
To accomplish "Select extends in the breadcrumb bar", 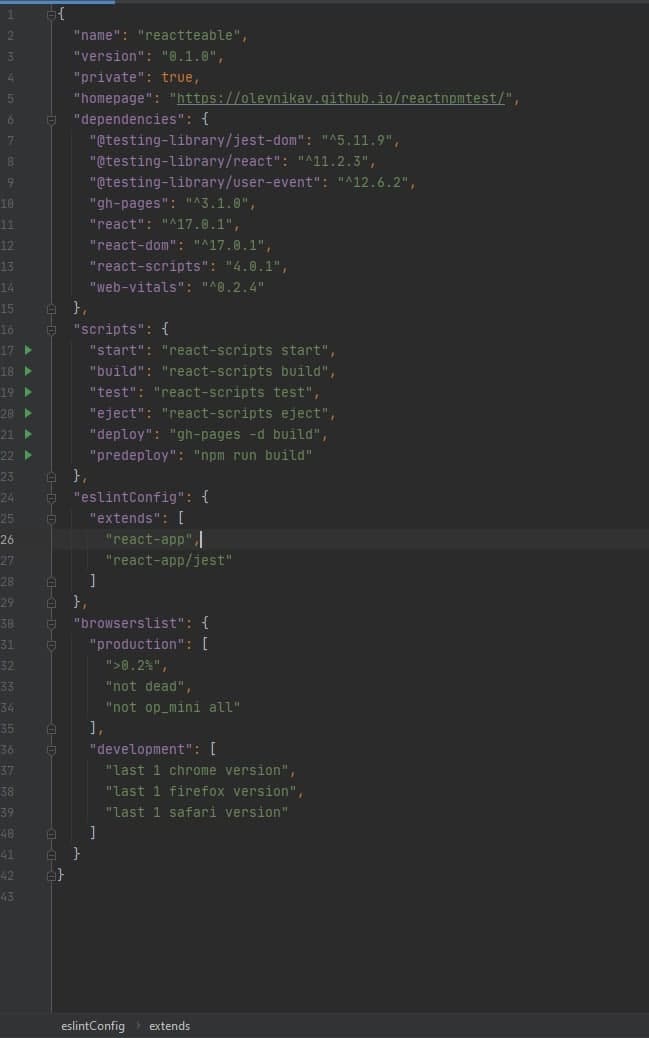I will click(170, 1026).
